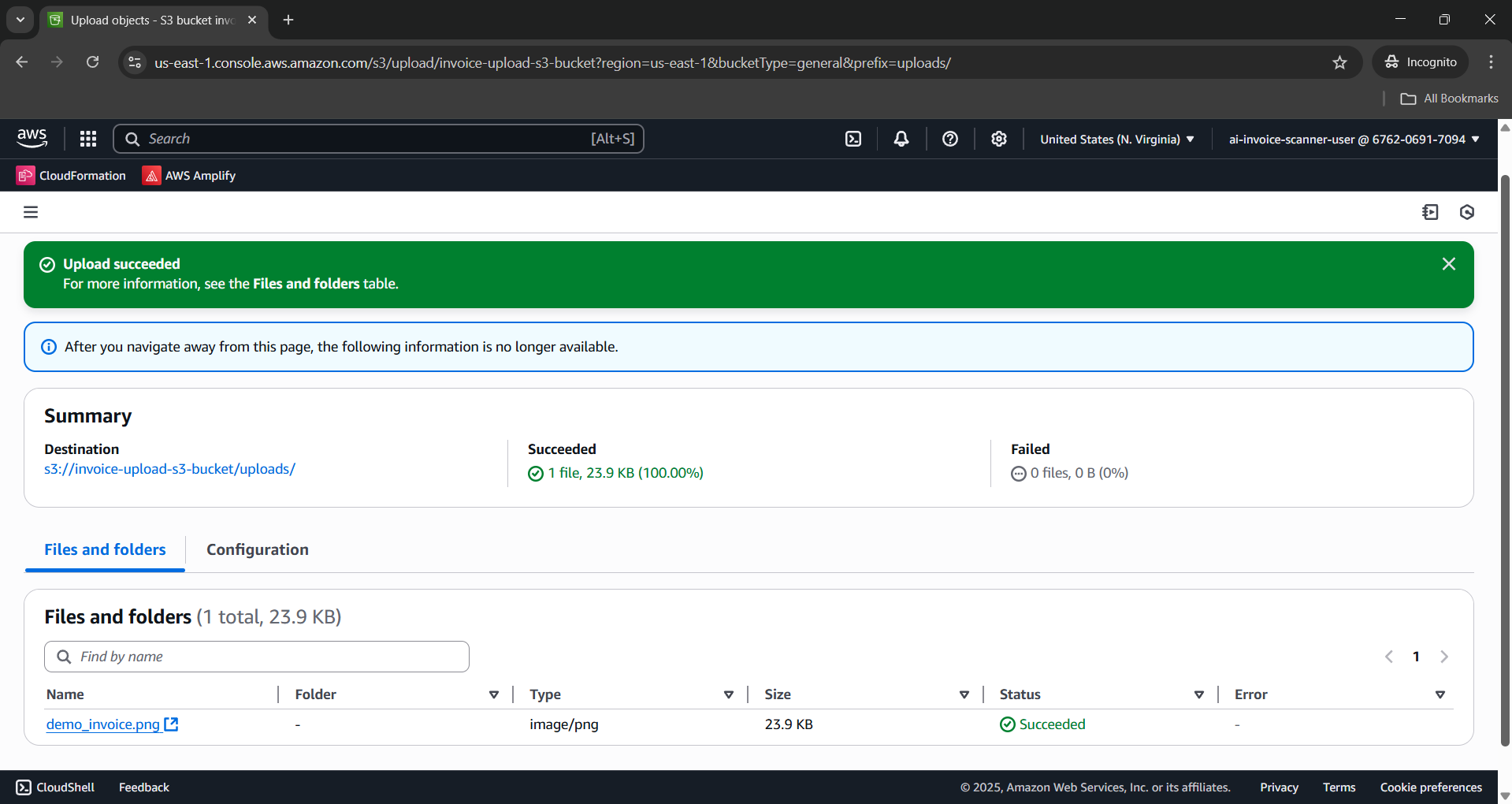The height and width of the screenshot is (804, 1512).
Task: Open the AWS services grid menu
Action: [88, 139]
